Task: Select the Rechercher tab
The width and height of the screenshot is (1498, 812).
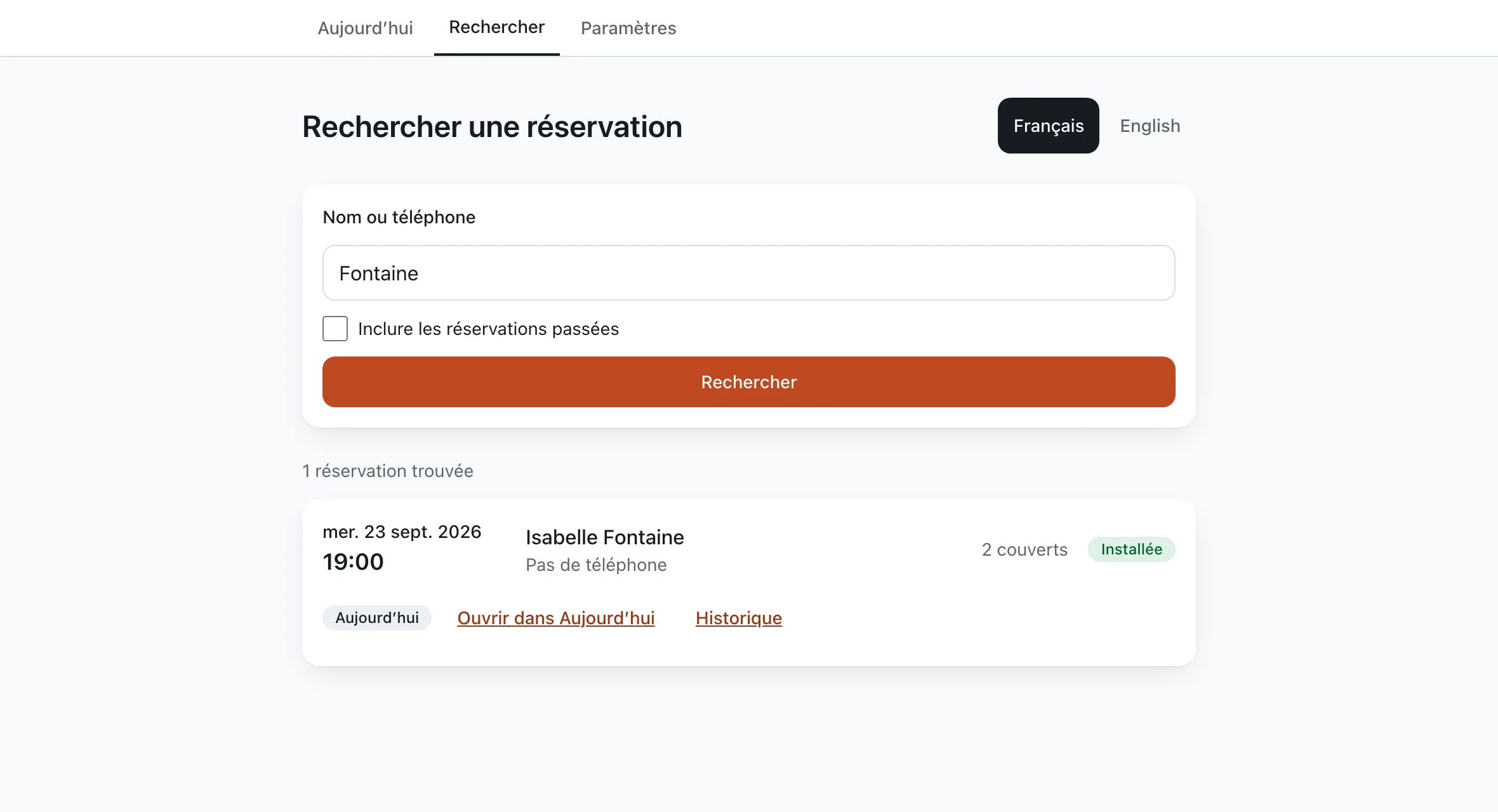Action: coord(496,27)
